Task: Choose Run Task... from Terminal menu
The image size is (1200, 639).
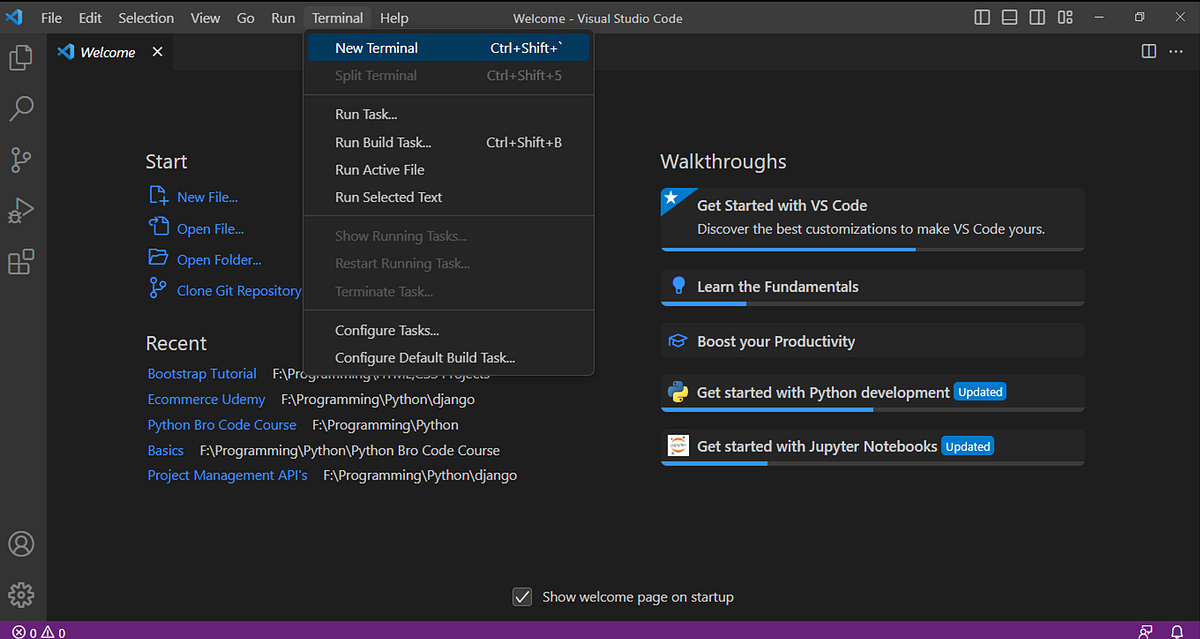Action: (448, 114)
